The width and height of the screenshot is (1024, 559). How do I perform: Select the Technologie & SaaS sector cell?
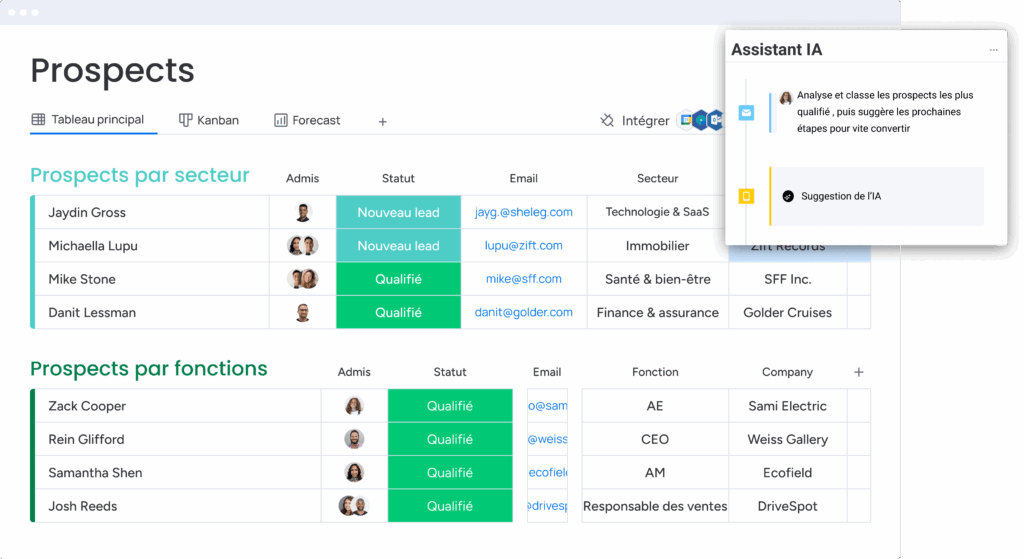tap(657, 212)
